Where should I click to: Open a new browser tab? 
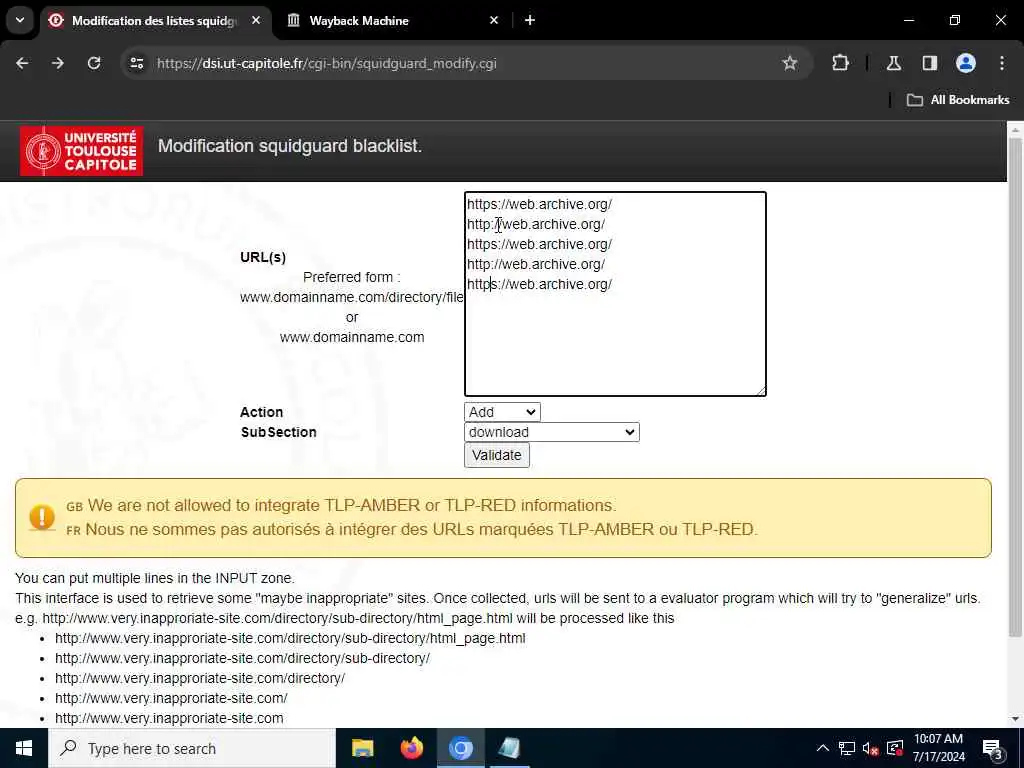530,21
